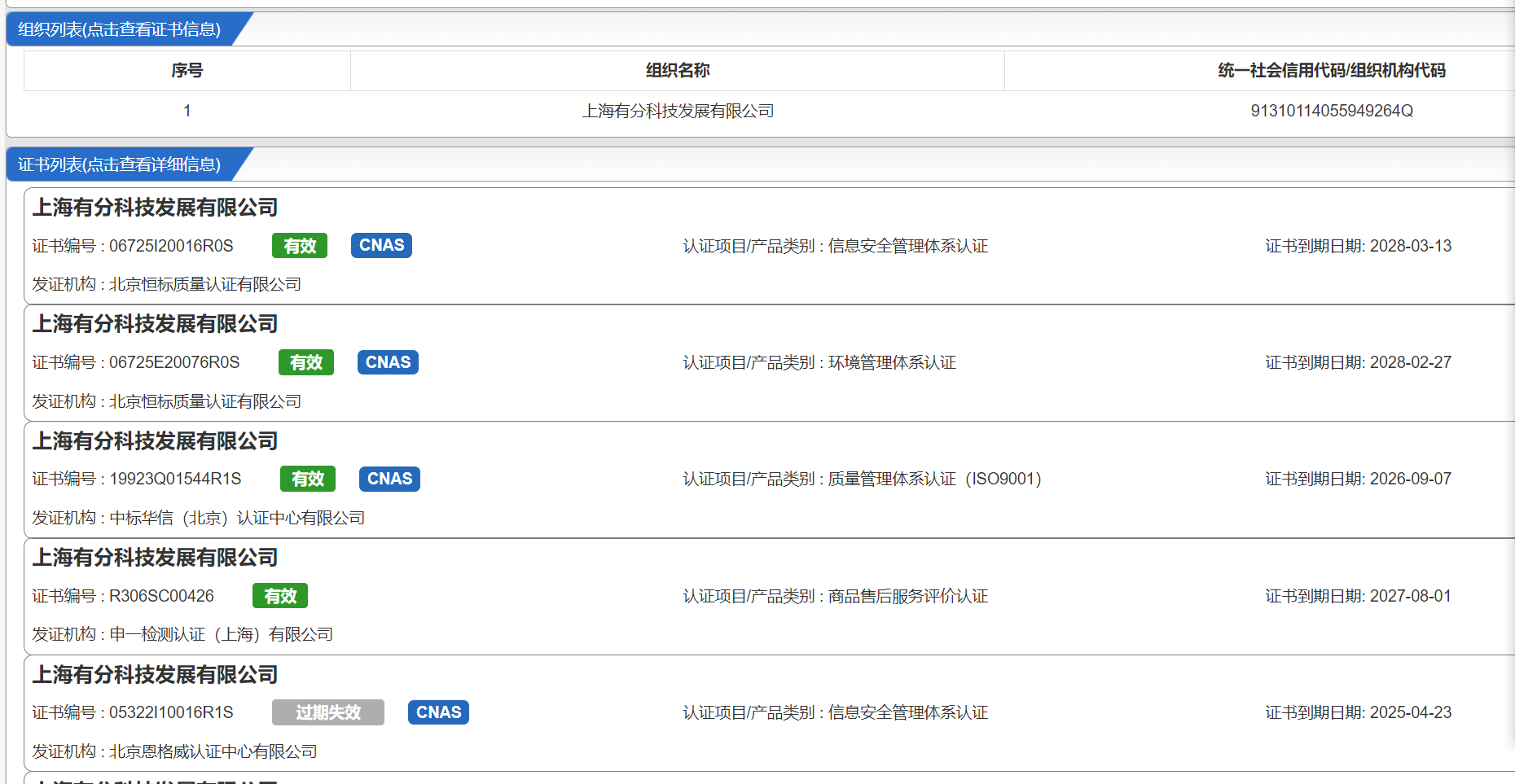Click certificate number 06725I20016R0S
Image resolution: width=1515 pixels, height=784 pixels.
[171, 246]
